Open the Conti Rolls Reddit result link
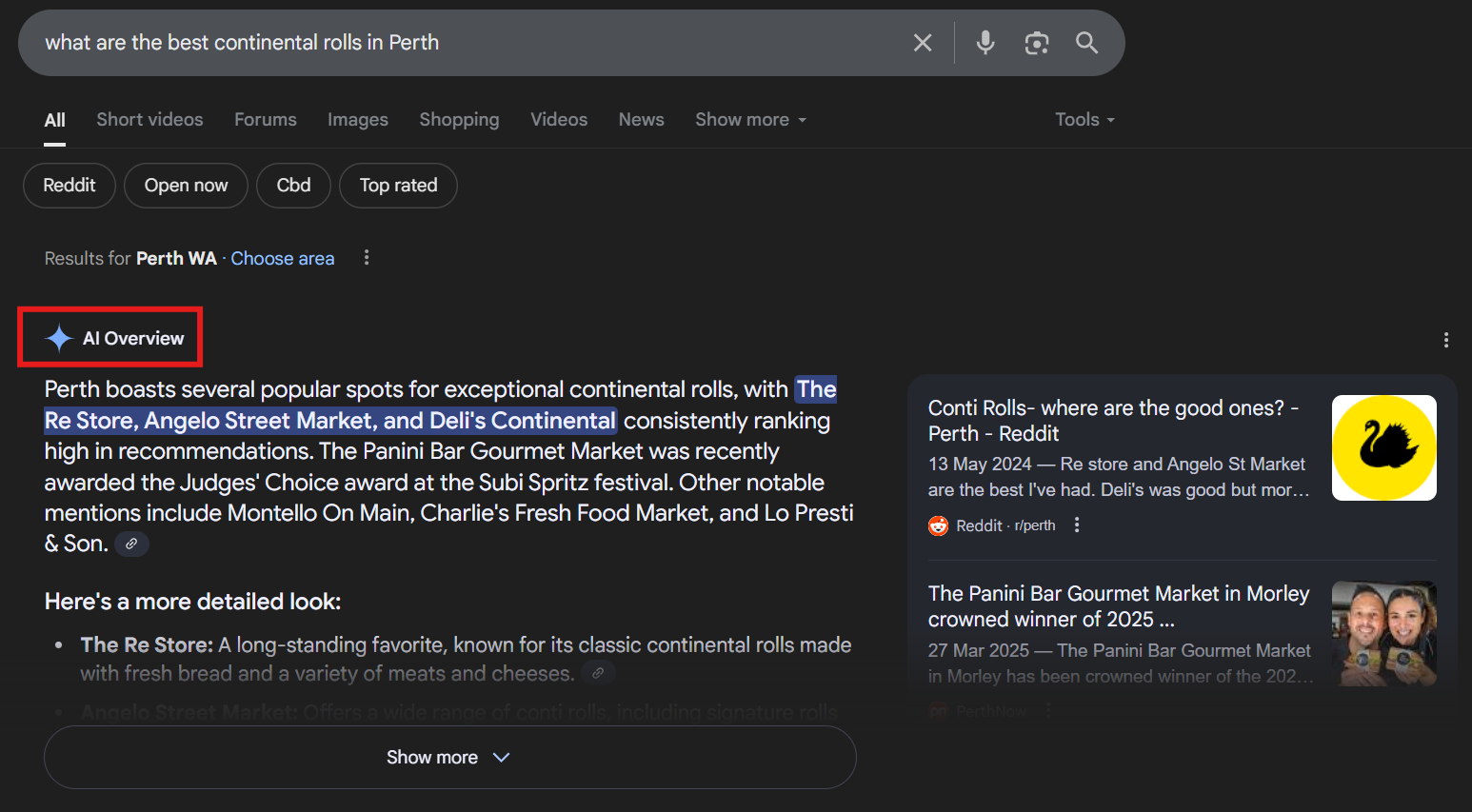Viewport: 1472px width, 812px height. [x=1112, y=421]
